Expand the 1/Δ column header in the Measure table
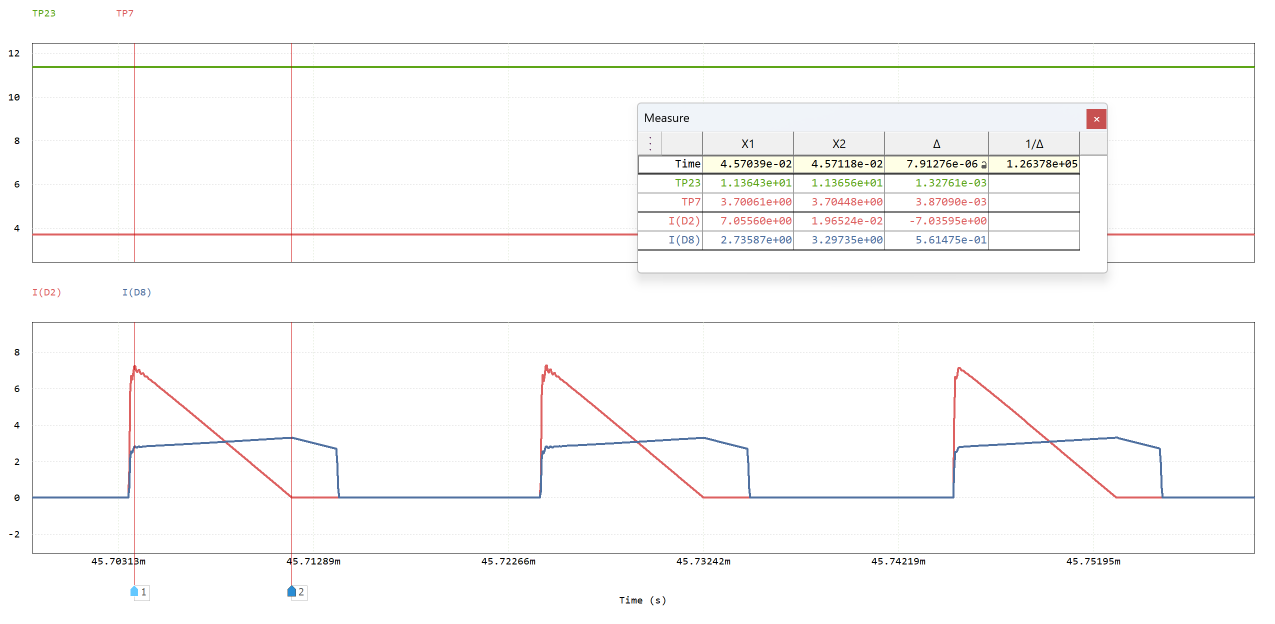This screenshot has height=624, width=1275. 1033,143
